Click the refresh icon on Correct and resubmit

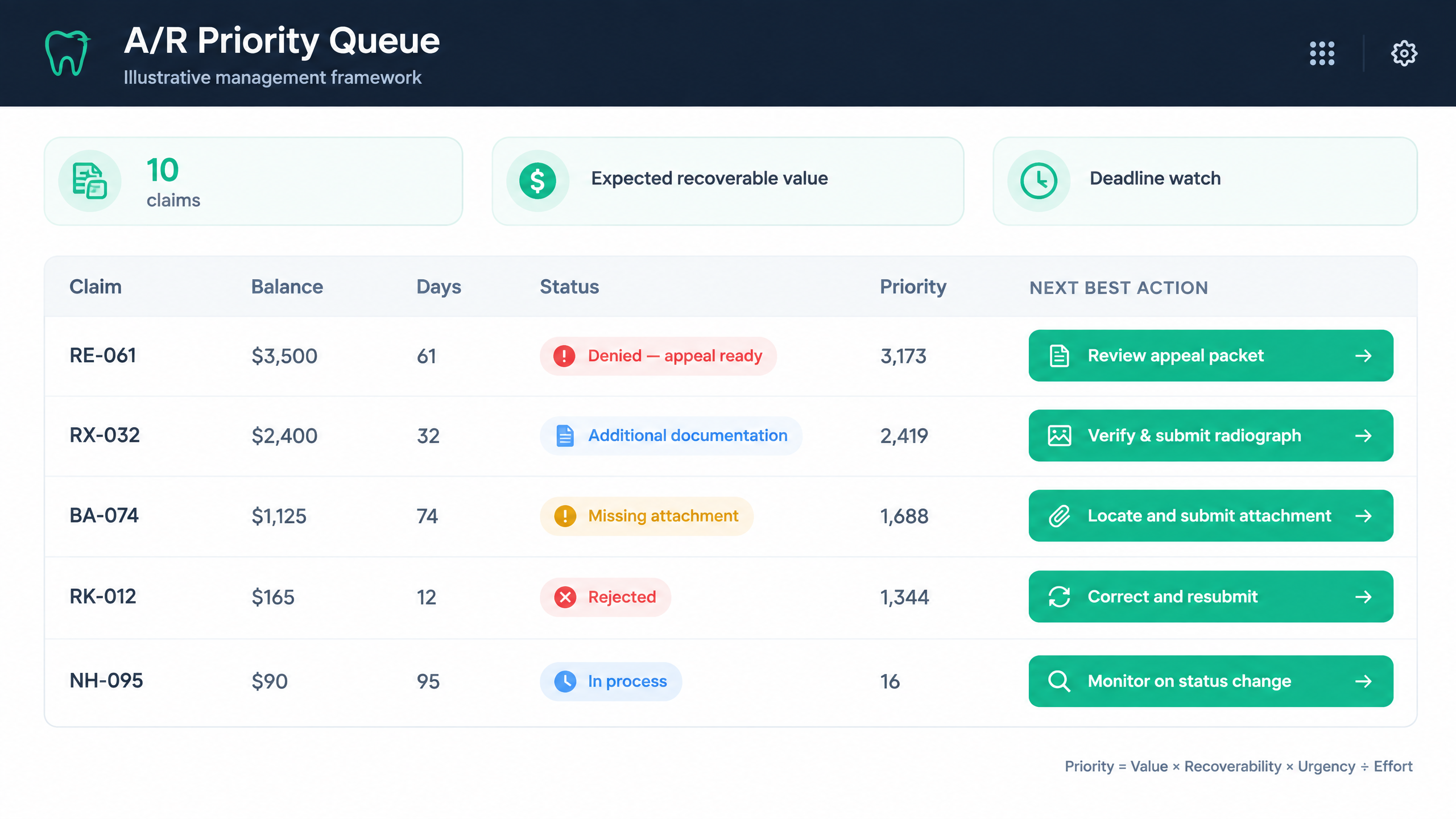(1059, 597)
